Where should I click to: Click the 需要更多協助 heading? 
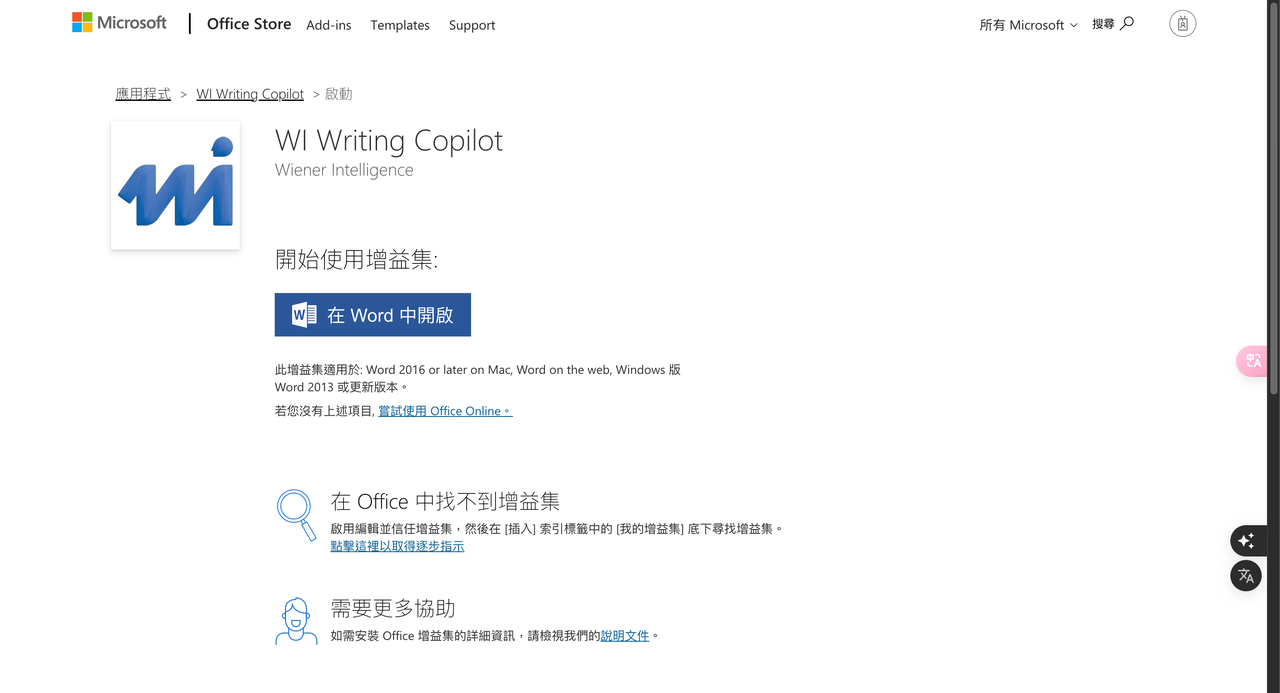pos(393,608)
